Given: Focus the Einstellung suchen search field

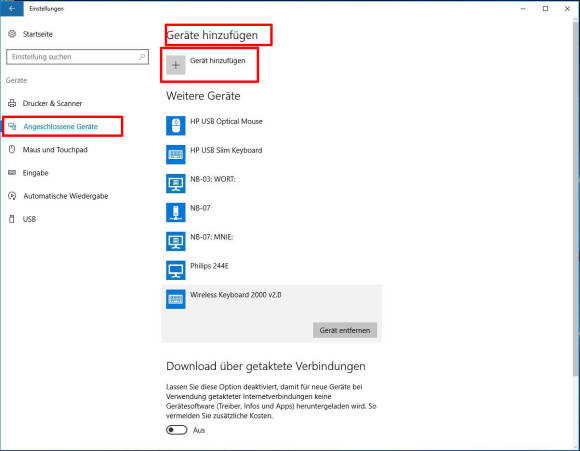Looking at the screenshot, I should tap(77, 57).
